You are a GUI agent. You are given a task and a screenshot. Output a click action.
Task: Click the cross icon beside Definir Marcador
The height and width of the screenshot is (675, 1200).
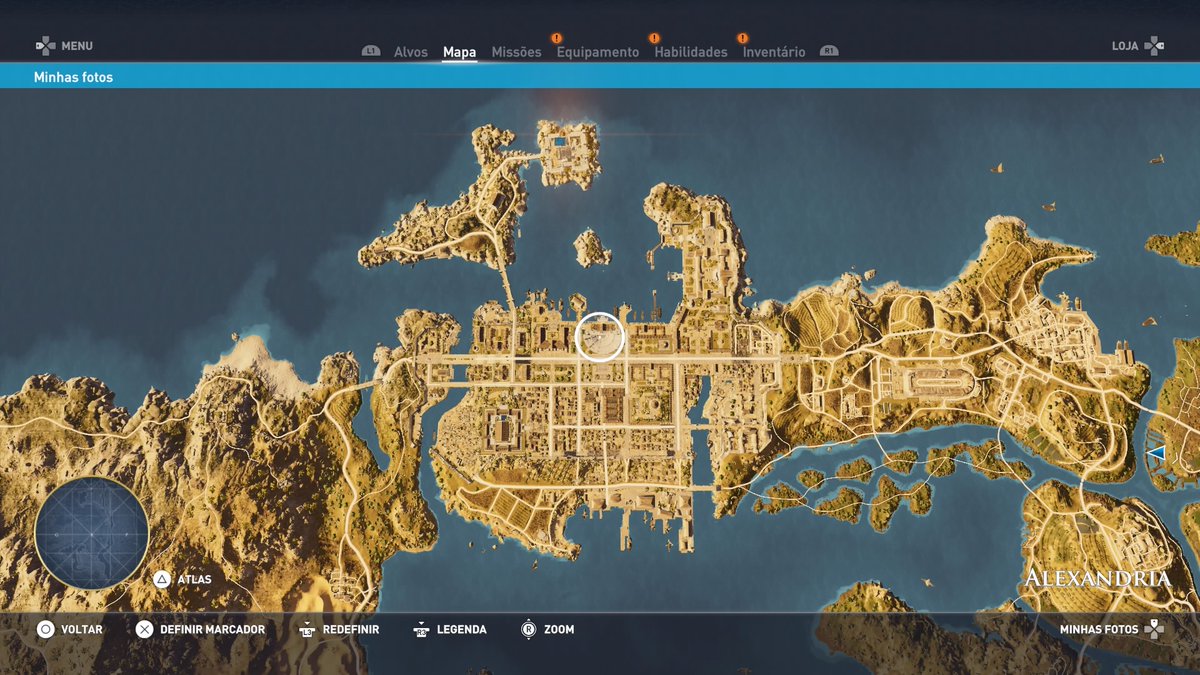(144, 630)
